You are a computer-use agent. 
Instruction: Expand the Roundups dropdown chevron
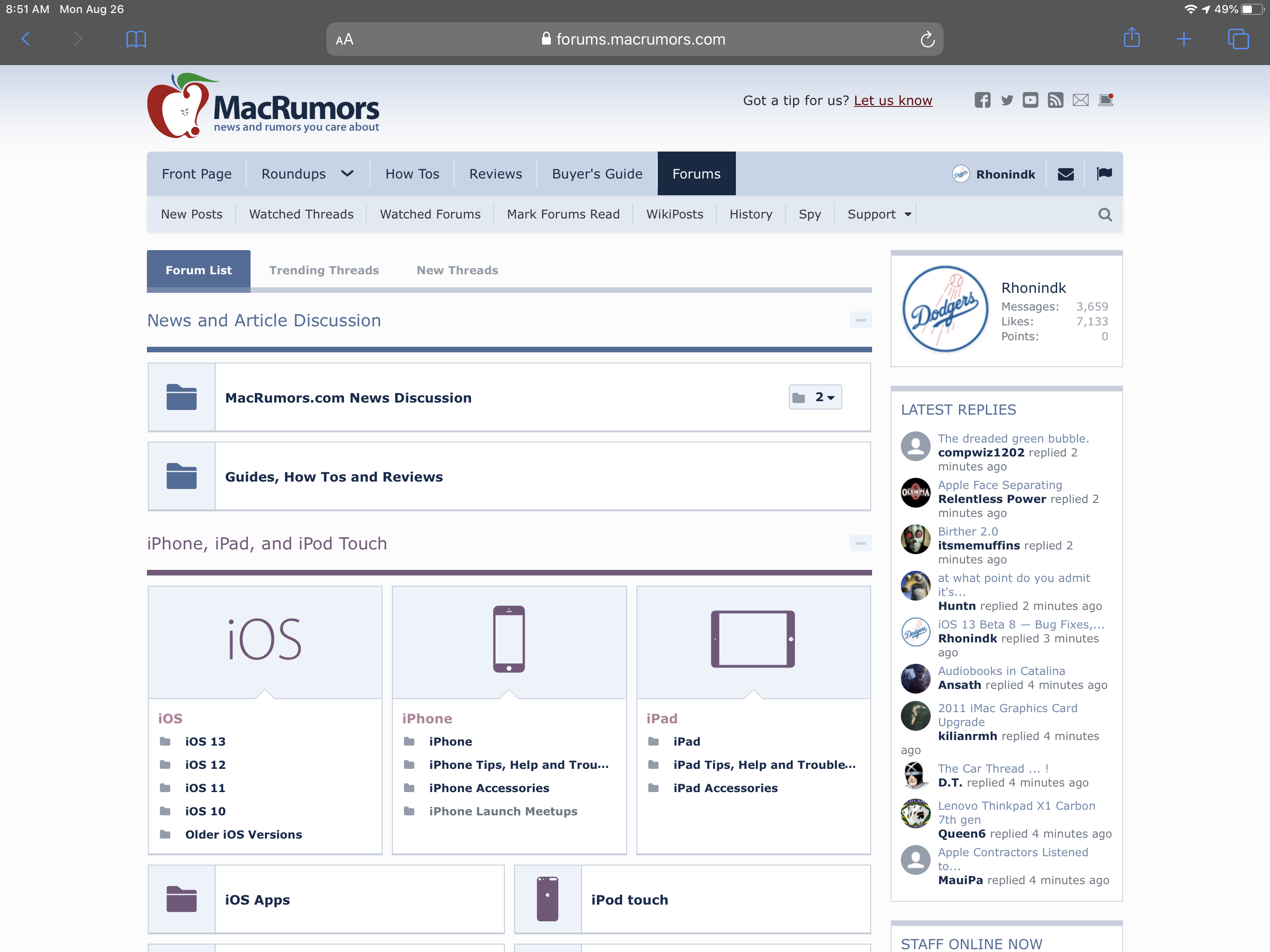(x=347, y=174)
